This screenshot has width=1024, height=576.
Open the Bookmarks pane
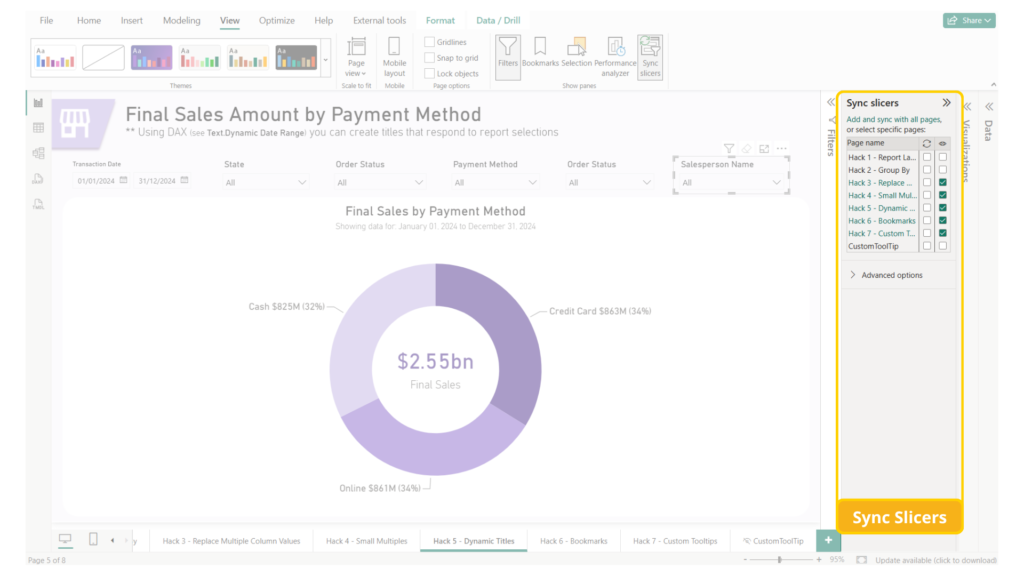(x=540, y=53)
